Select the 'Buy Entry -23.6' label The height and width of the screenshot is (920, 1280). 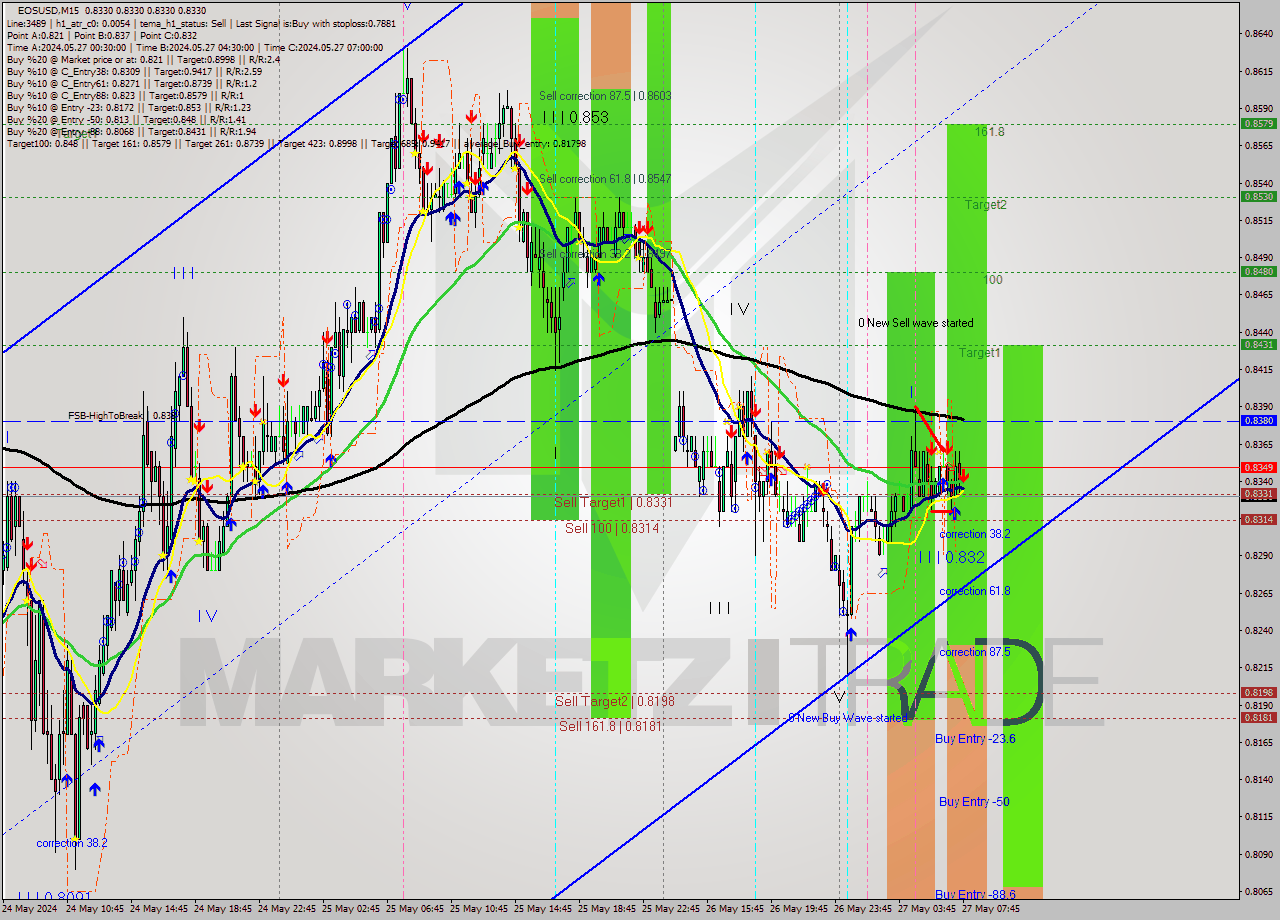tap(975, 739)
